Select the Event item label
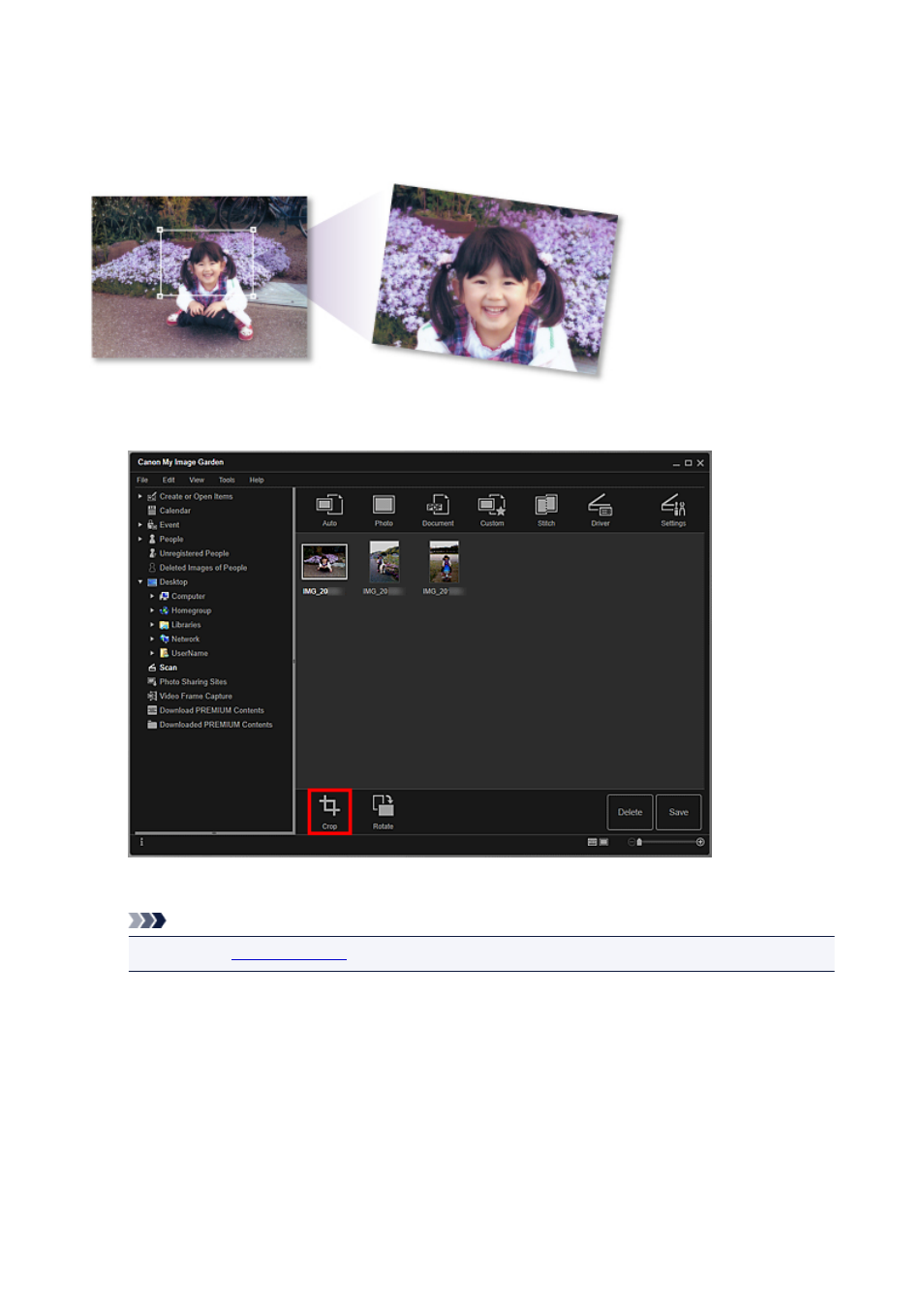This screenshot has width=924, height=1308. click(x=169, y=525)
